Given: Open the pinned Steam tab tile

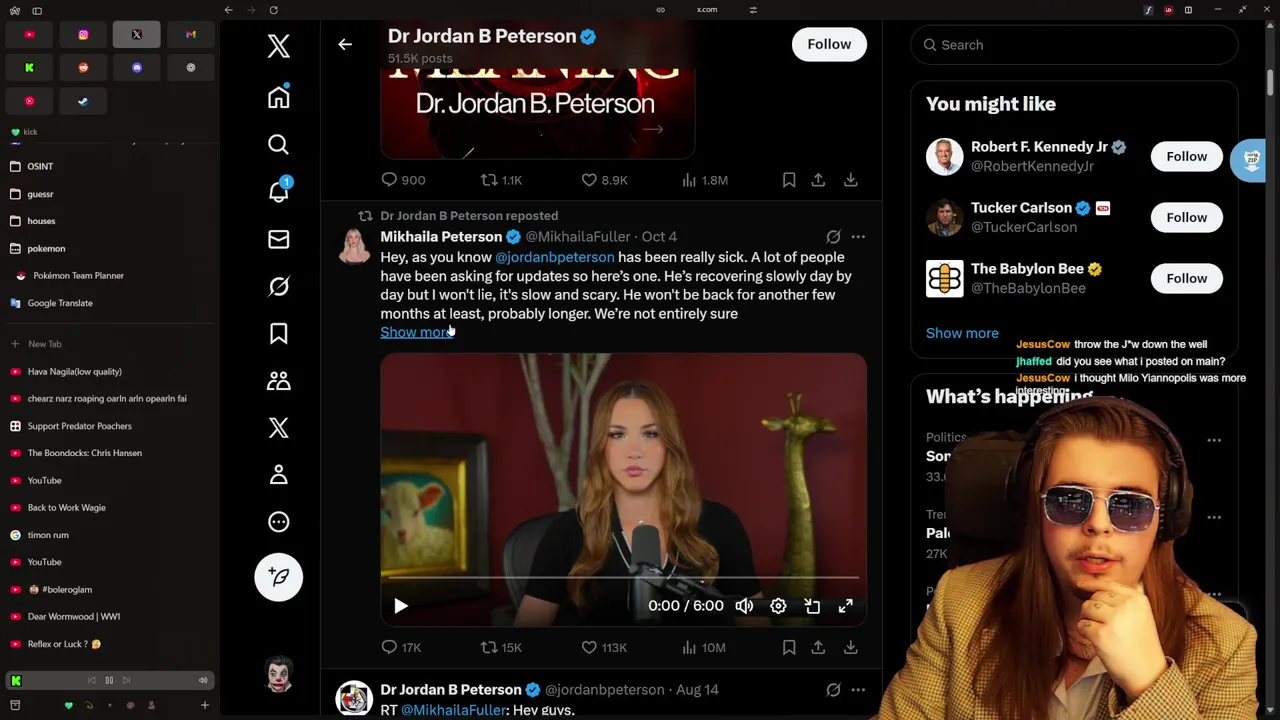Looking at the screenshot, I should [x=83, y=101].
